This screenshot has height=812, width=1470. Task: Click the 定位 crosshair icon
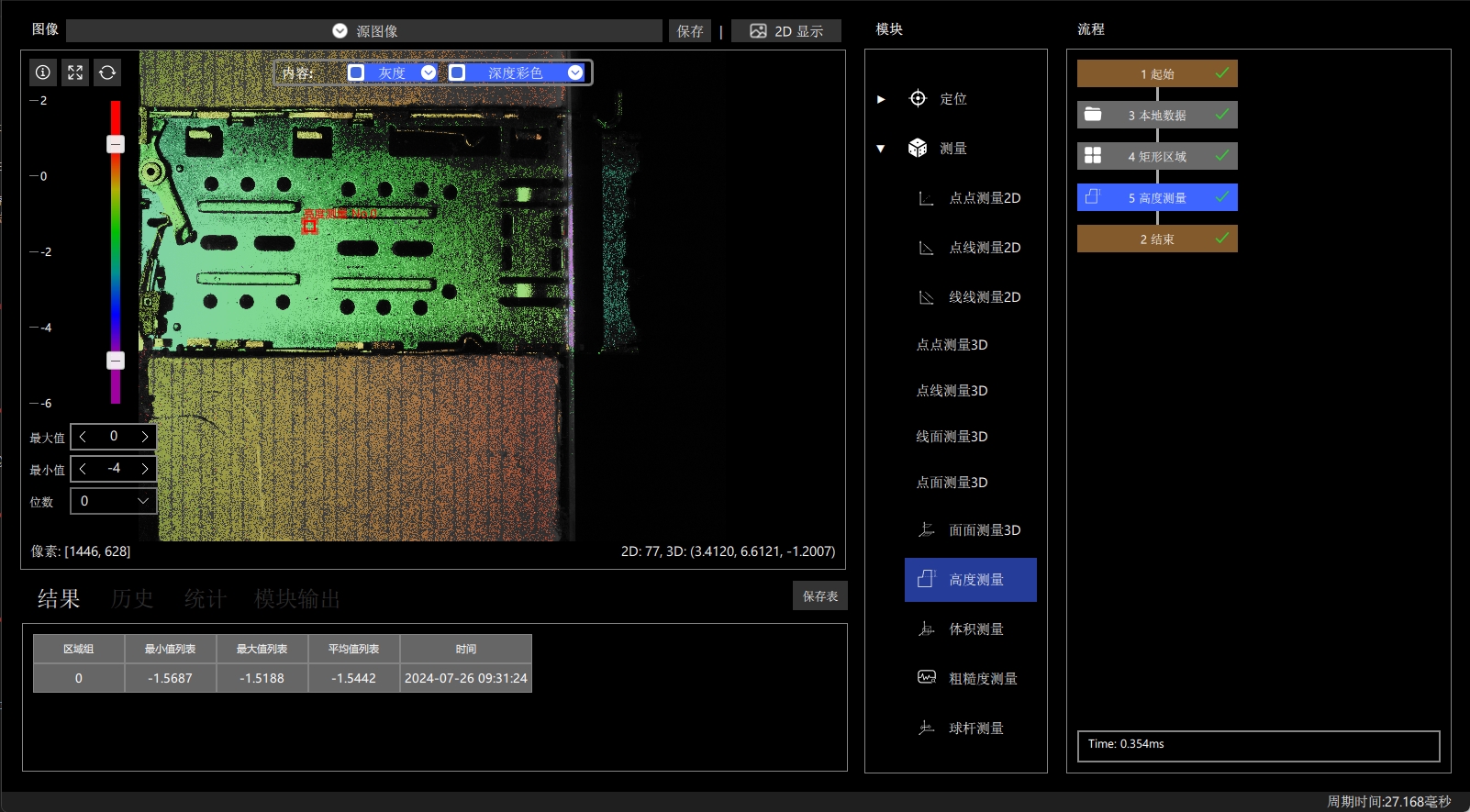pyautogui.click(x=918, y=98)
